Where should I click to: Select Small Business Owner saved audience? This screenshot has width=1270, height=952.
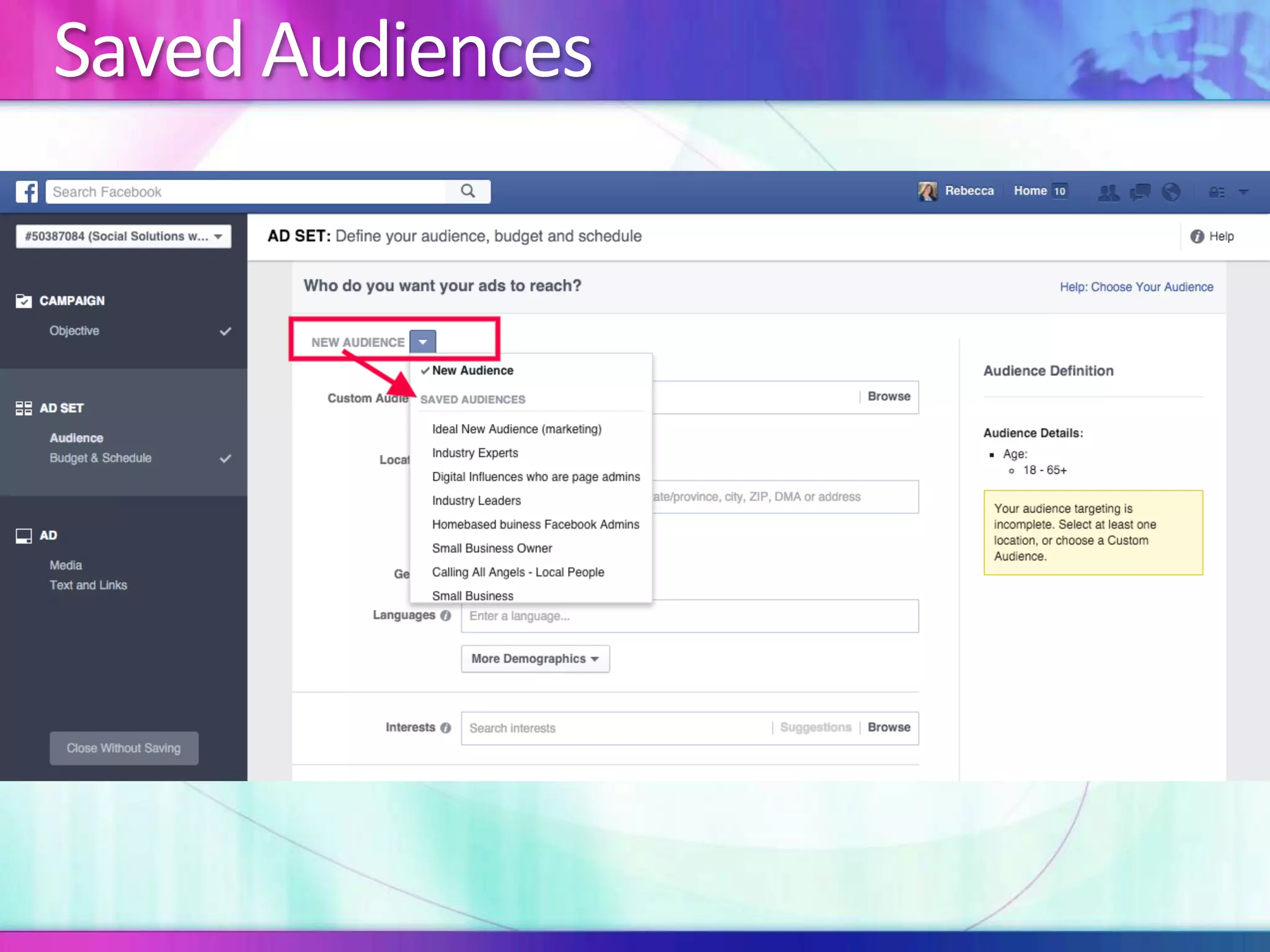click(492, 549)
